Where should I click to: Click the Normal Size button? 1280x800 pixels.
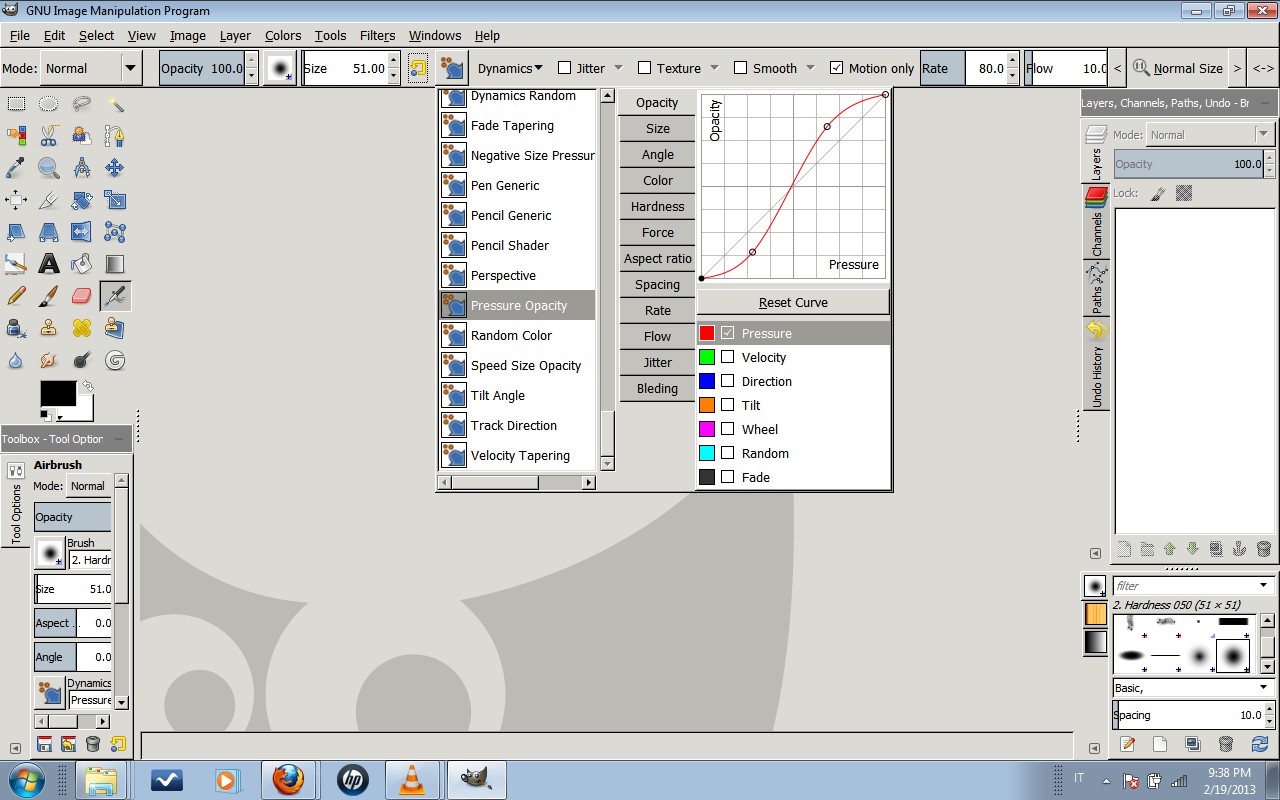coord(1177,68)
